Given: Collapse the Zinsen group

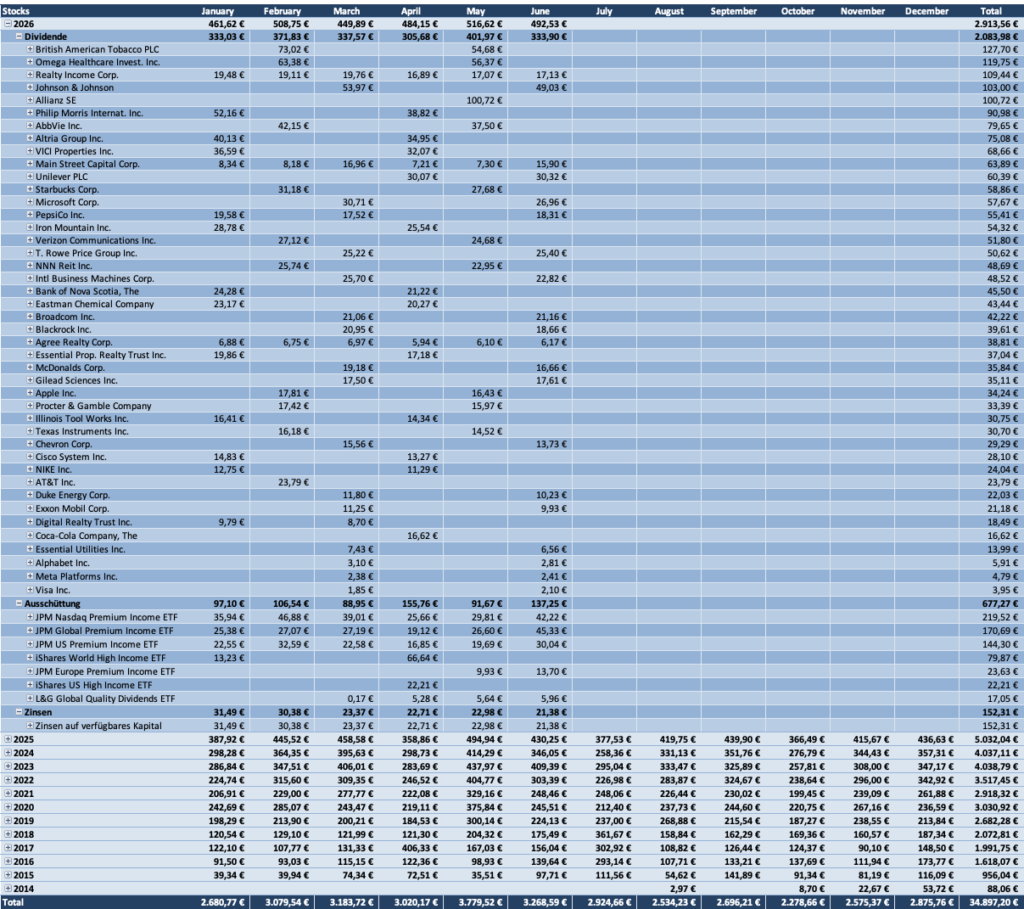Looking at the screenshot, I should coord(19,712).
